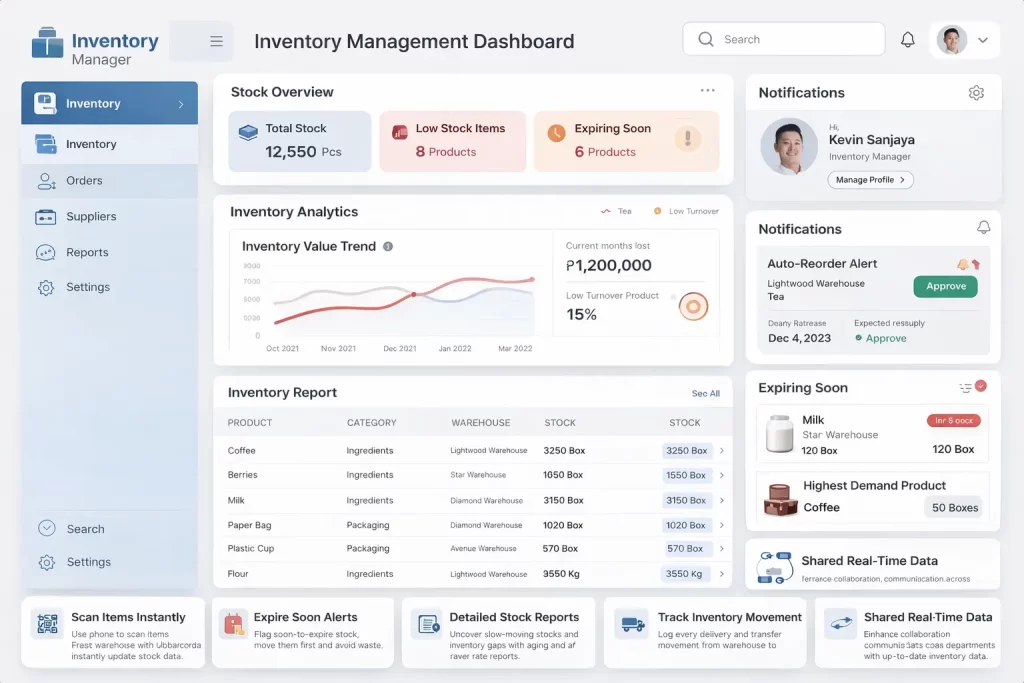
Task: Click the Low Turnover Product progress ring
Action: tap(691, 308)
